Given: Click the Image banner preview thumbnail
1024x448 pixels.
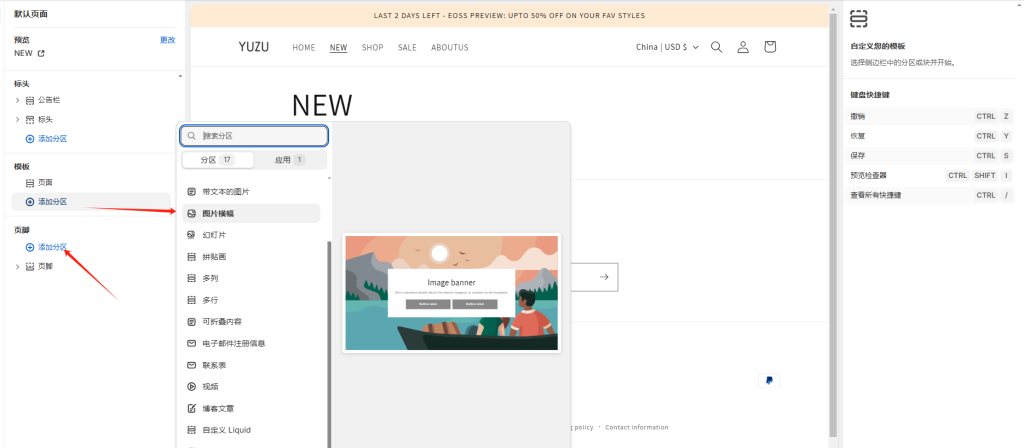Looking at the screenshot, I should pos(451,292).
